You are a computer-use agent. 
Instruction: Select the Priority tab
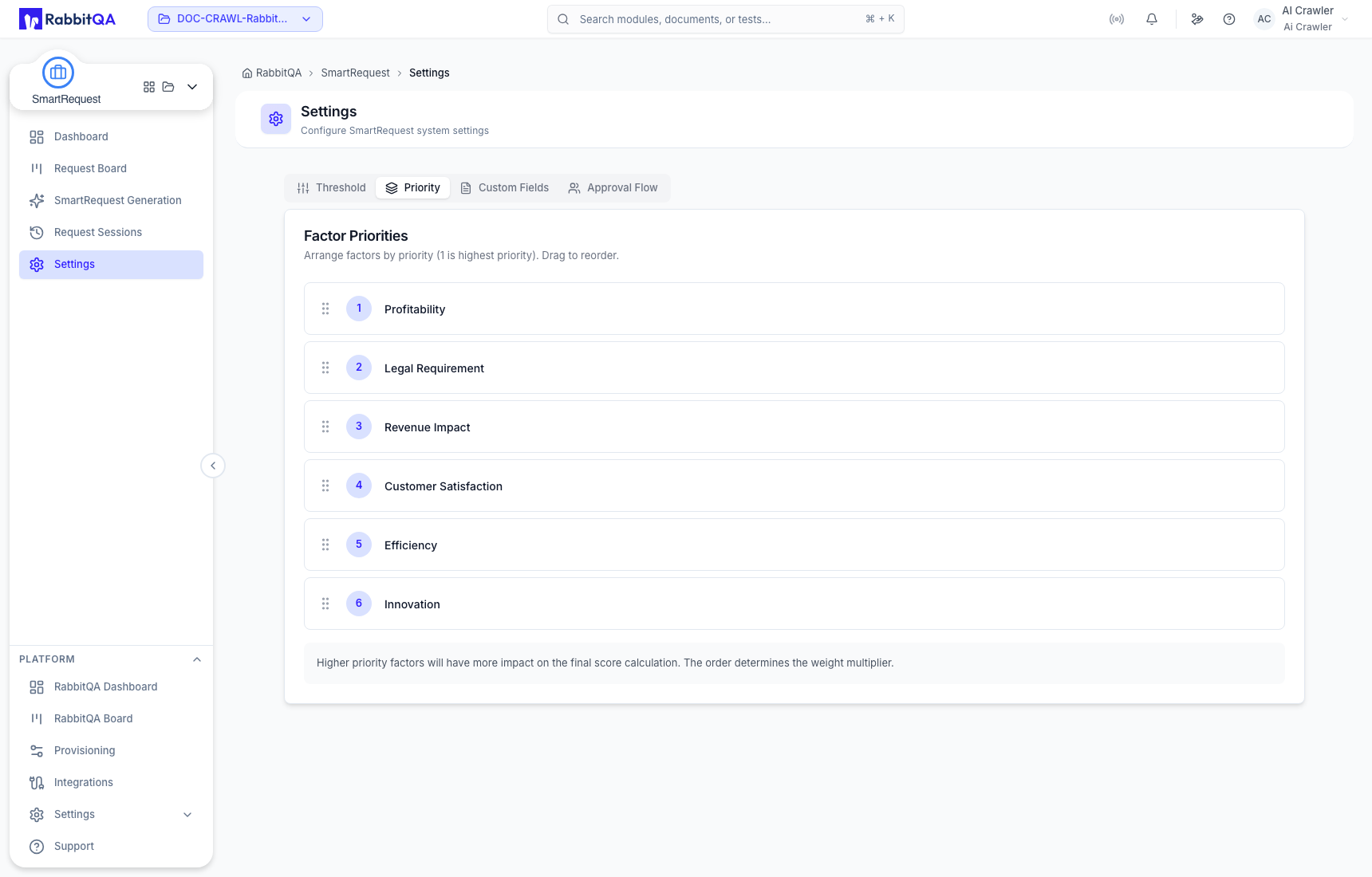pyautogui.click(x=413, y=188)
